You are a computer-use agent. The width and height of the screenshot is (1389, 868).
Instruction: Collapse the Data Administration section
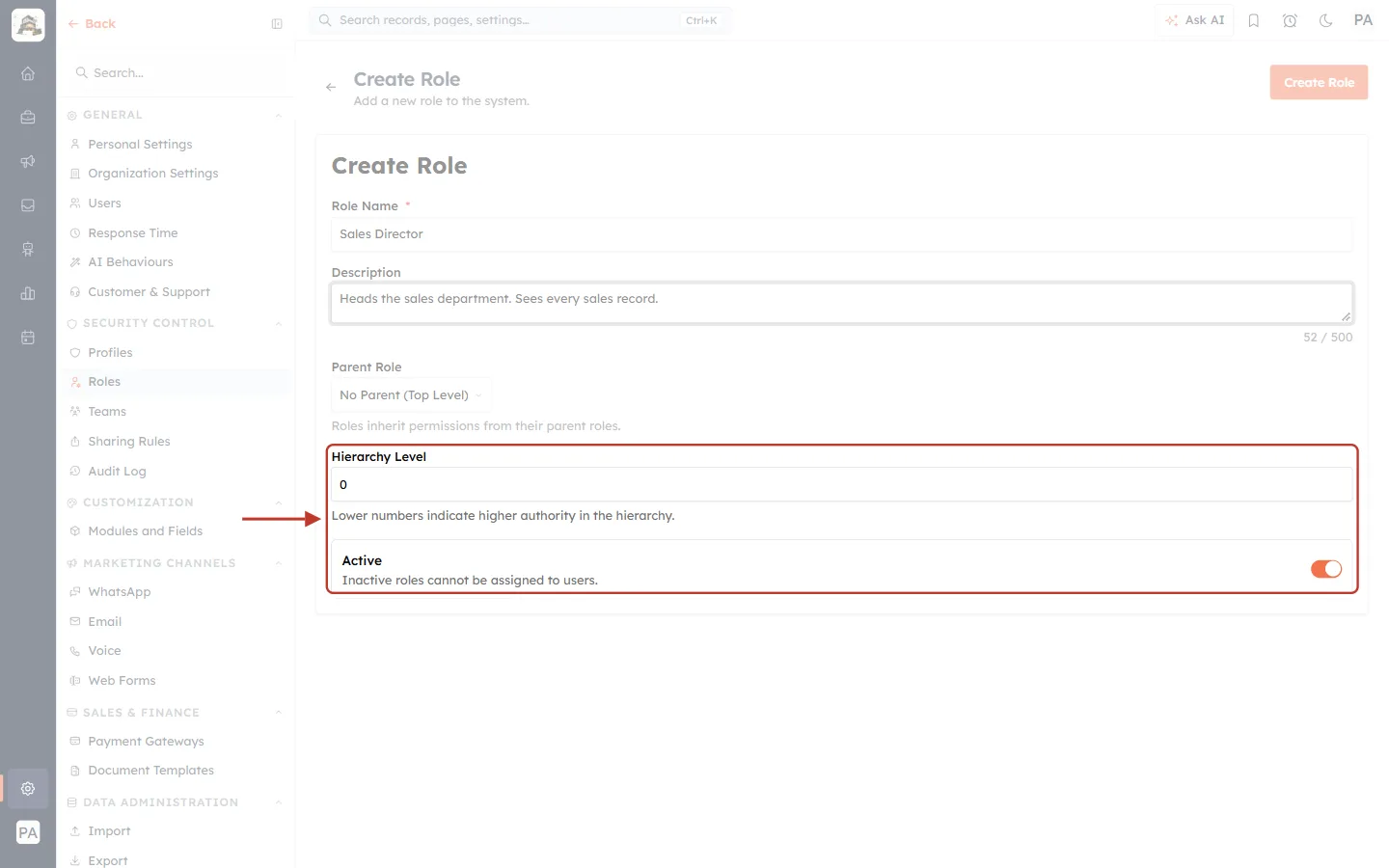pos(278,803)
